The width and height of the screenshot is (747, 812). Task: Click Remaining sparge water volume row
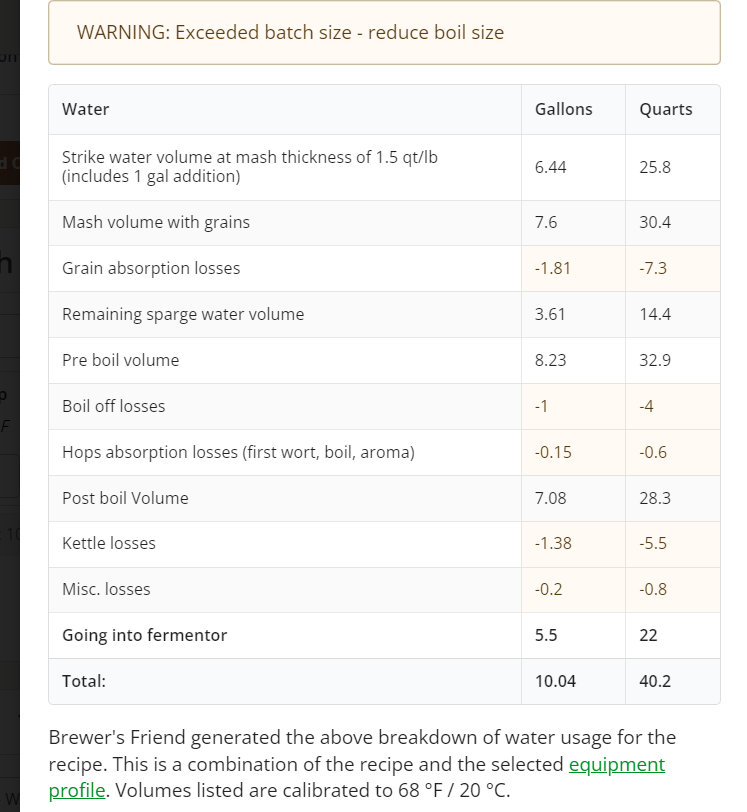click(x=183, y=314)
